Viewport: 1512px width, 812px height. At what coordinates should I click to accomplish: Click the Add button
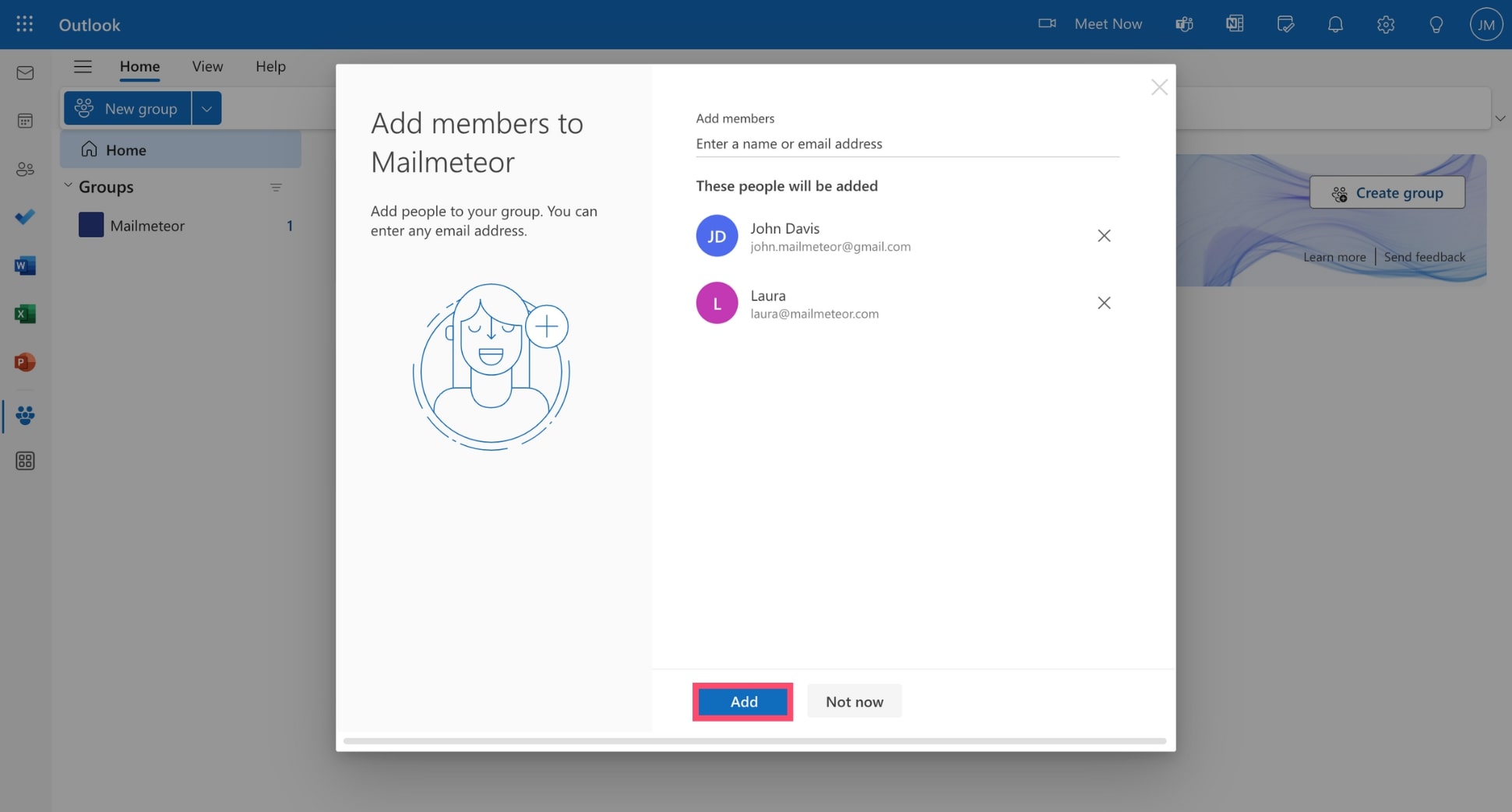point(743,701)
